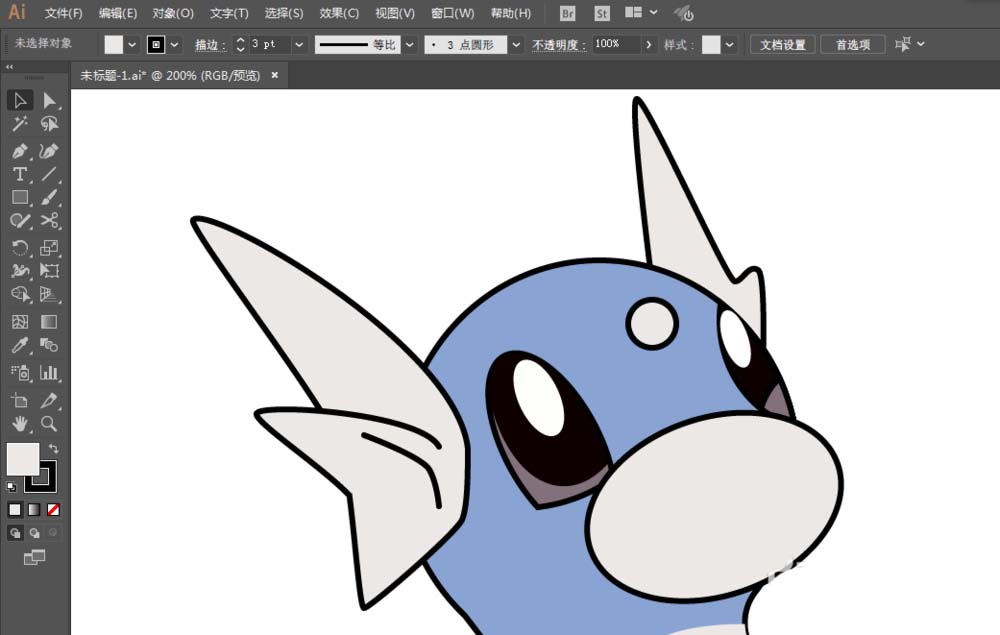Open stroke color dropdown in control bar
This screenshot has height=635, width=1000.
tap(174, 45)
